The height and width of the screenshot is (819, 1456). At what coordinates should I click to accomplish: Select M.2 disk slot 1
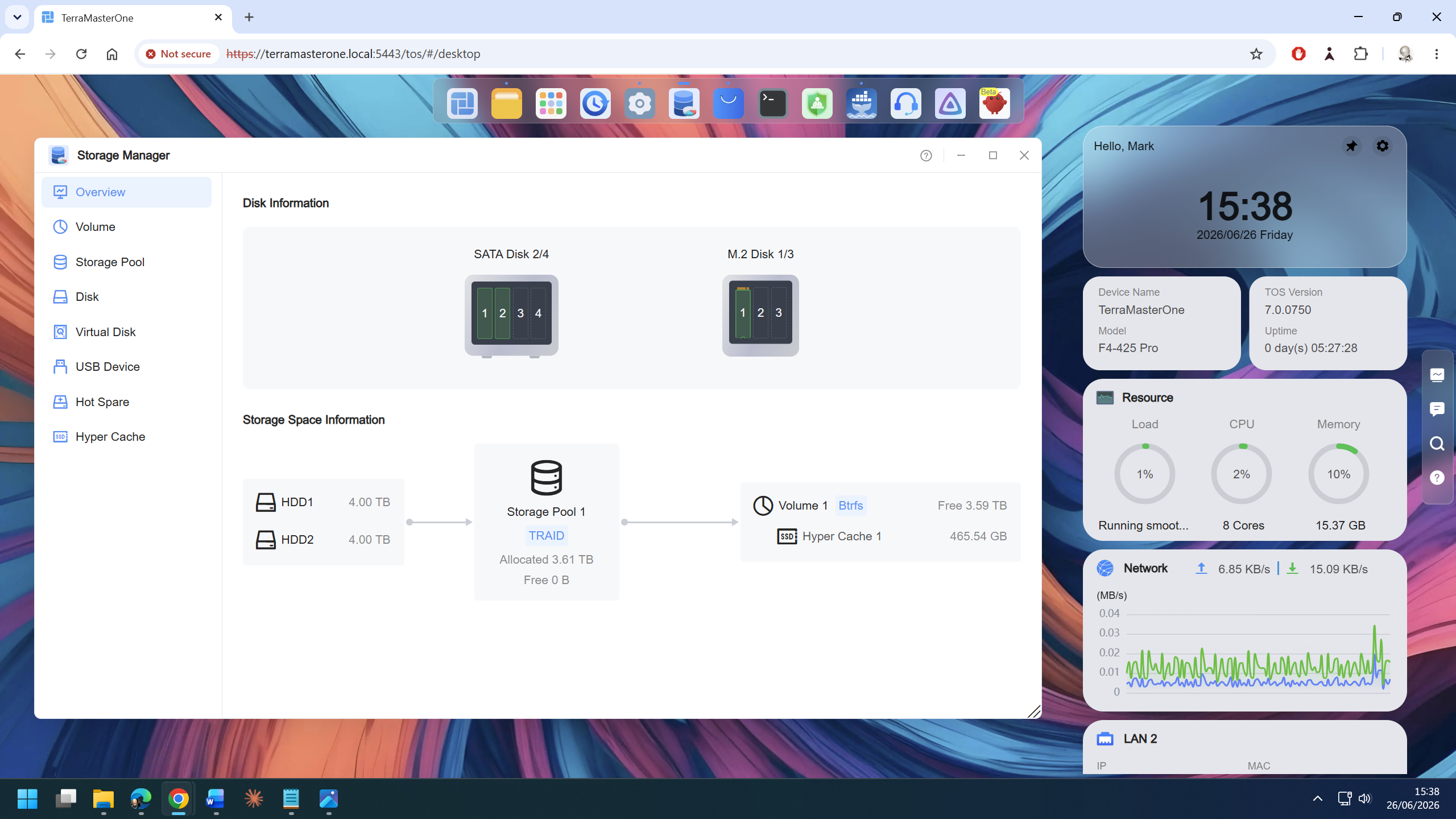(743, 312)
